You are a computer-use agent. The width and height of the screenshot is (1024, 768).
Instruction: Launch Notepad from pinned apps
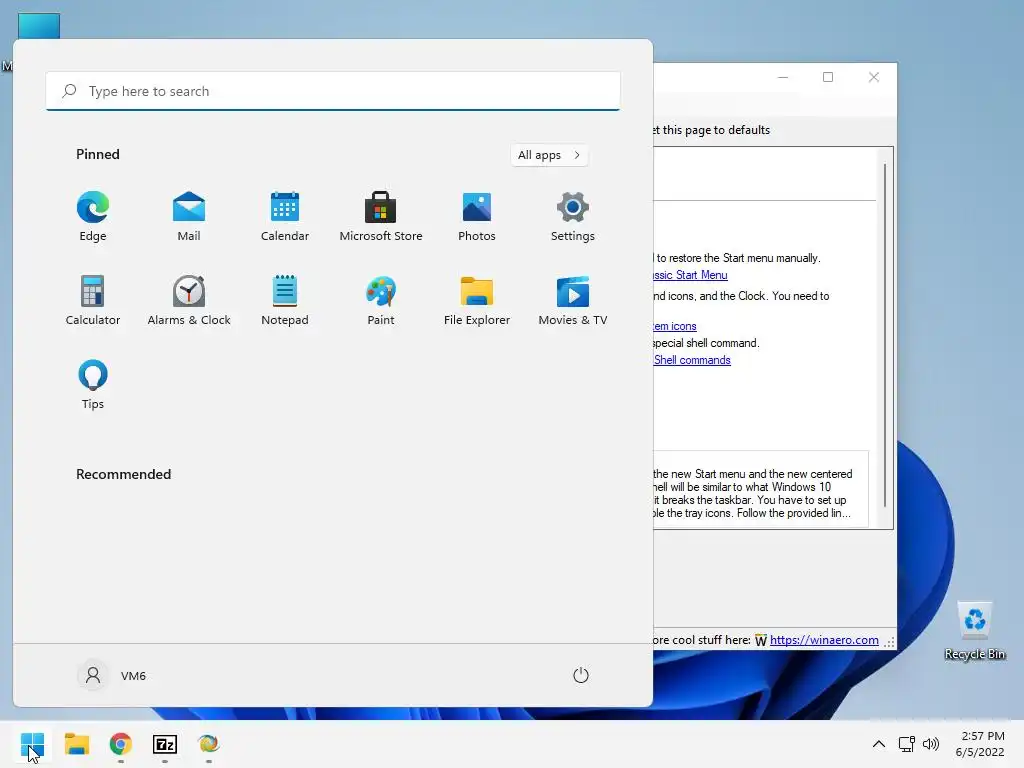285,300
